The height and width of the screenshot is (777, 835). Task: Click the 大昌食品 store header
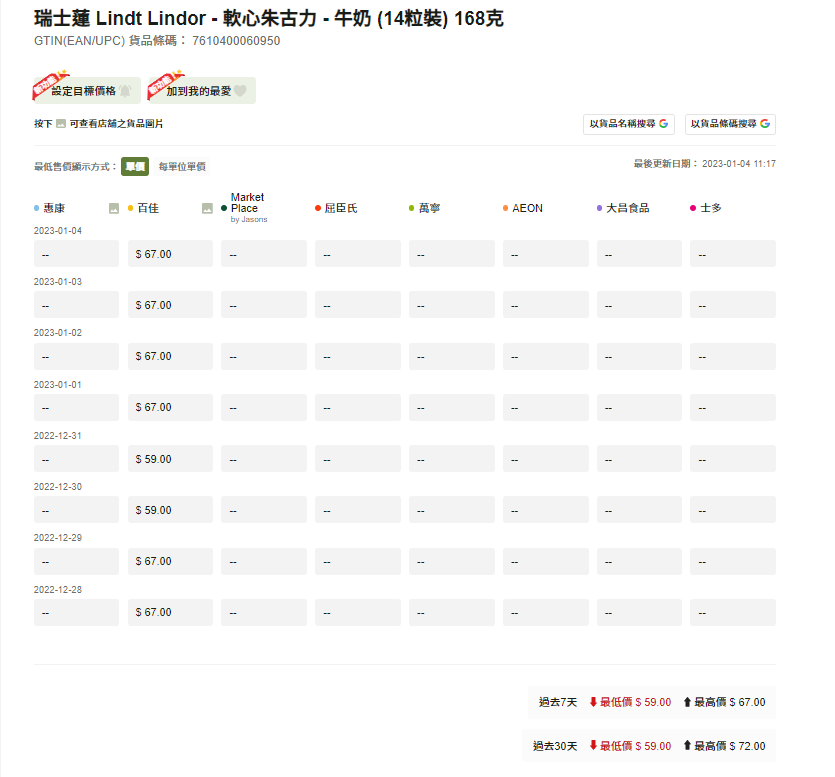[628, 208]
